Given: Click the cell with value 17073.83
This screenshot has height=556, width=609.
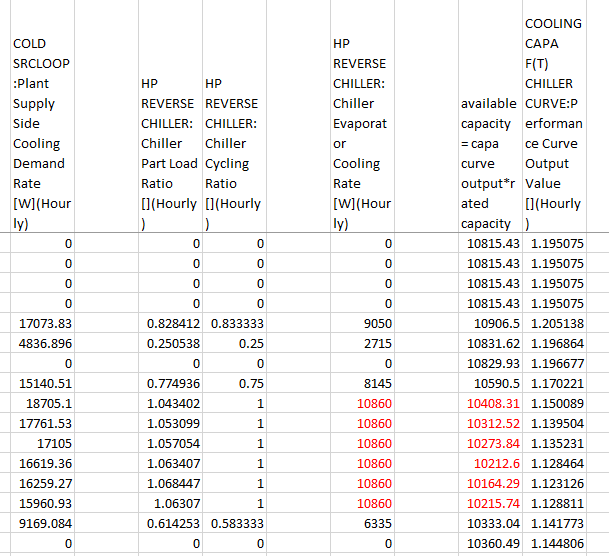Looking at the screenshot, I should pos(42,323).
